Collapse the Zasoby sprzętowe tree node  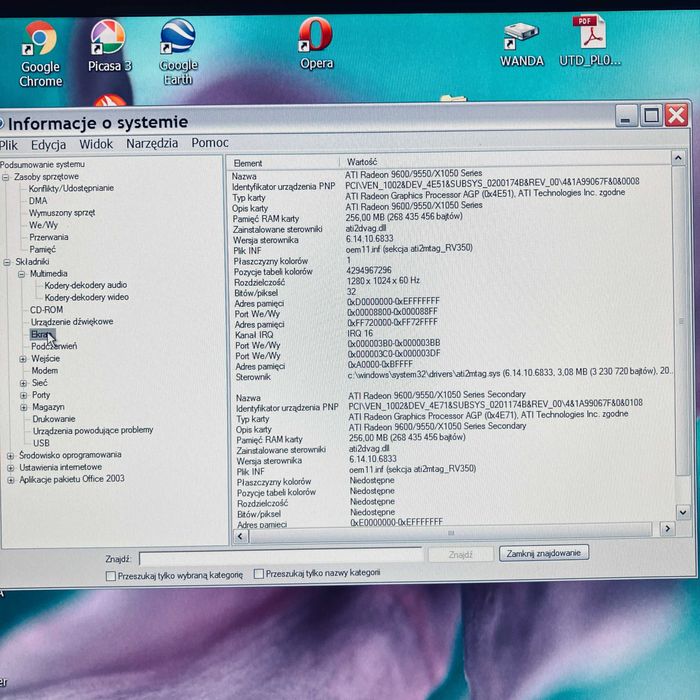[x=6, y=177]
